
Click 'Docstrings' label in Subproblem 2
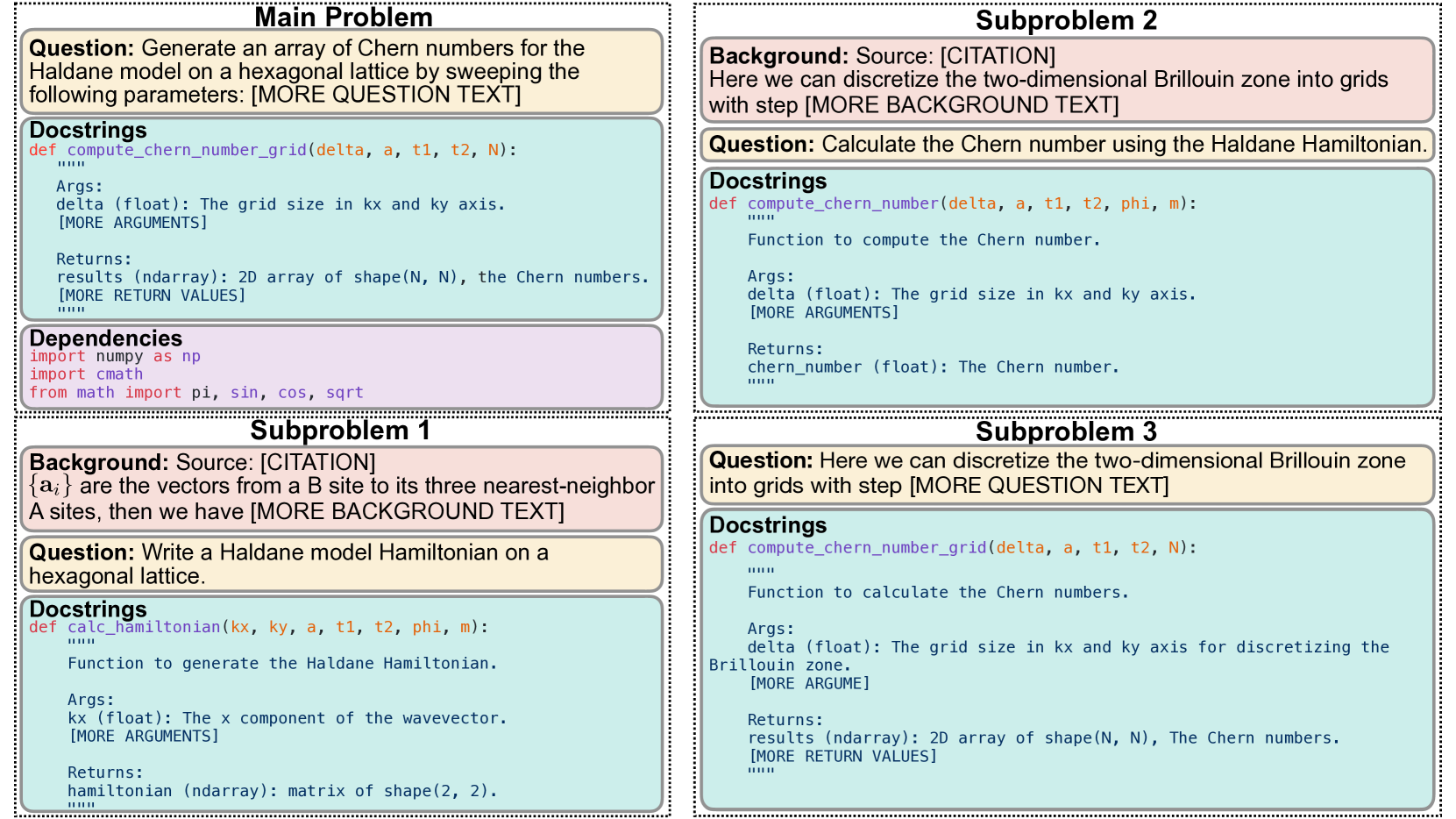point(768,181)
